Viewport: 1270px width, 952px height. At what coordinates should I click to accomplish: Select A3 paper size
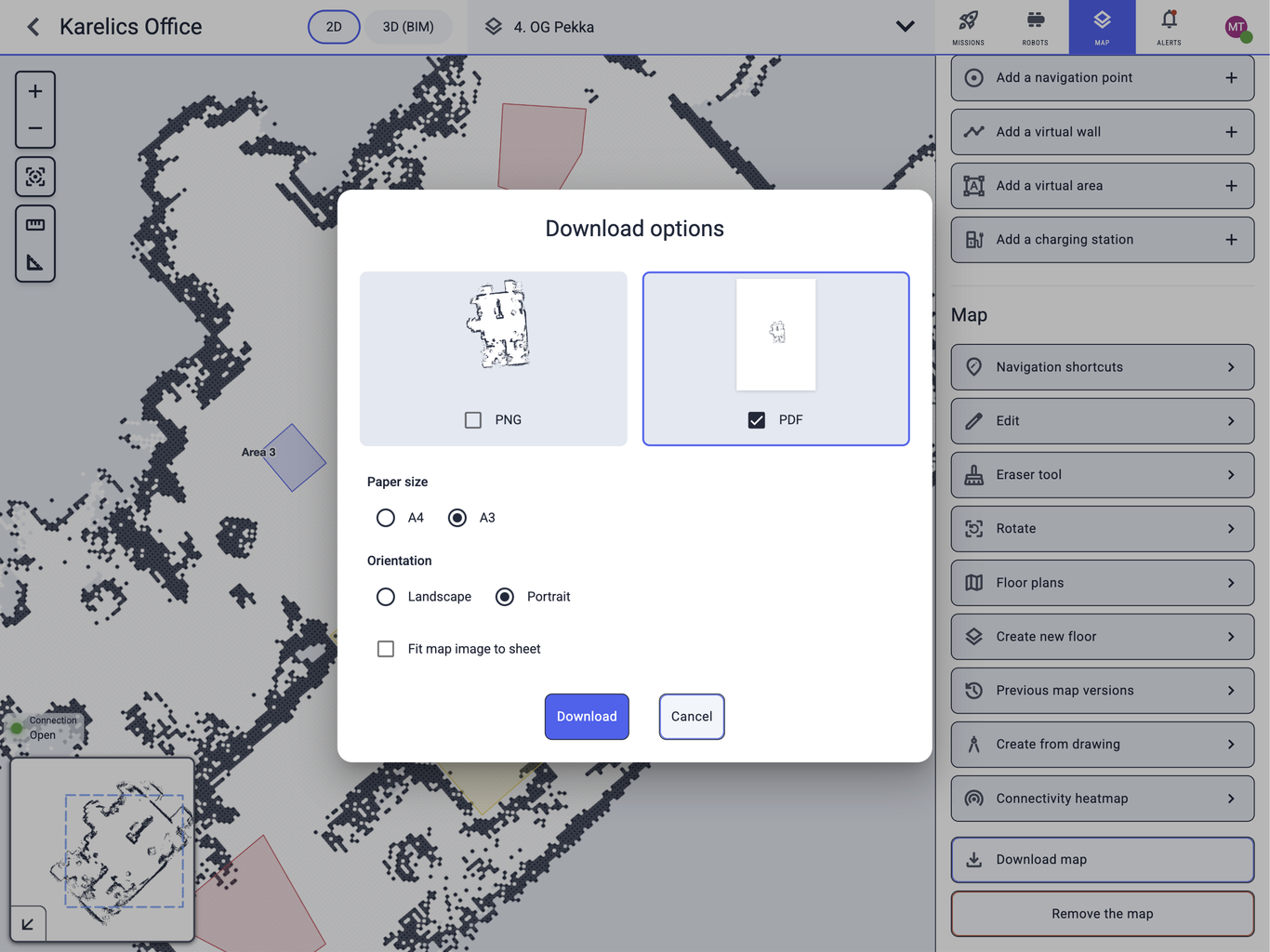pos(457,518)
